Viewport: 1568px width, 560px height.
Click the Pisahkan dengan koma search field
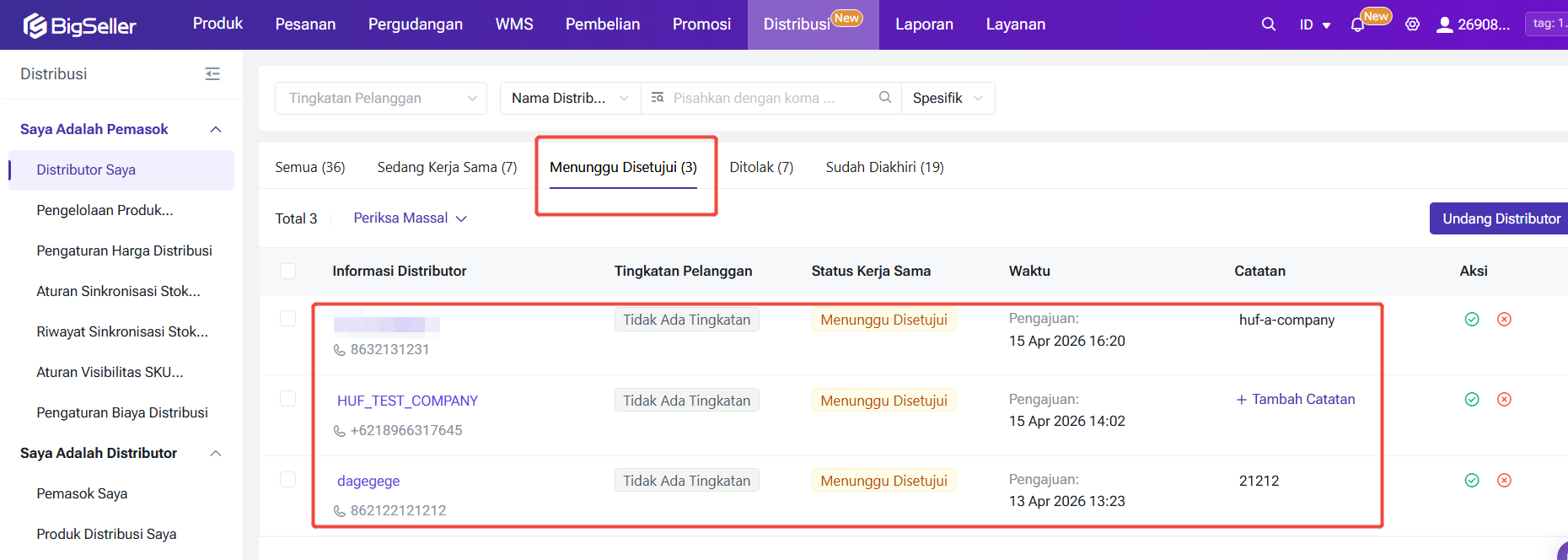763,98
